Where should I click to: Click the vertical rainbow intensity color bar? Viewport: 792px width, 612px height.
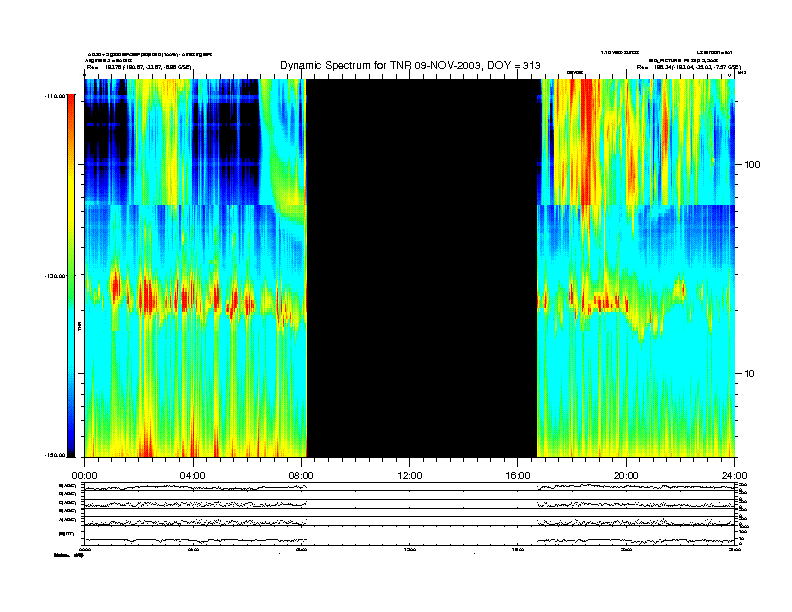[x=71, y=276]
